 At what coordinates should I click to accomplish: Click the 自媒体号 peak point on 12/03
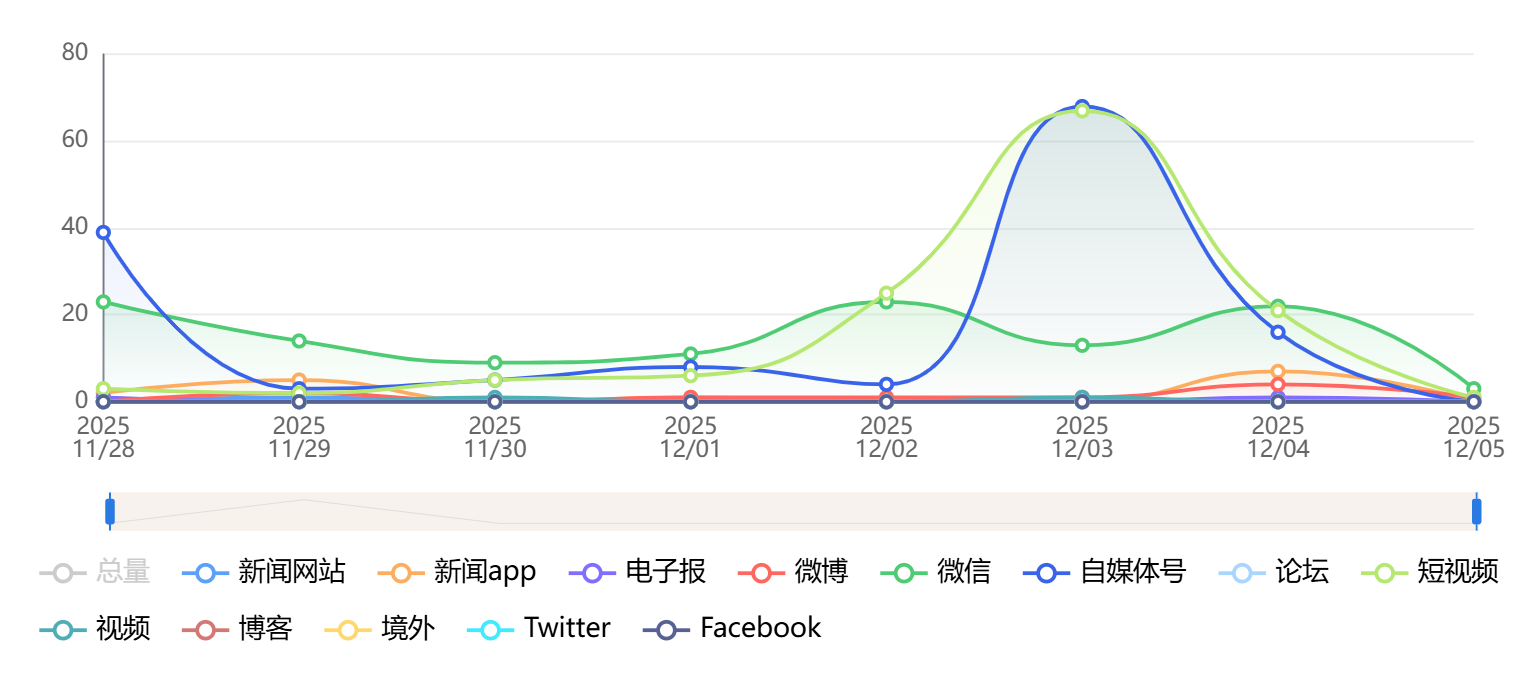pos(1082,105)
